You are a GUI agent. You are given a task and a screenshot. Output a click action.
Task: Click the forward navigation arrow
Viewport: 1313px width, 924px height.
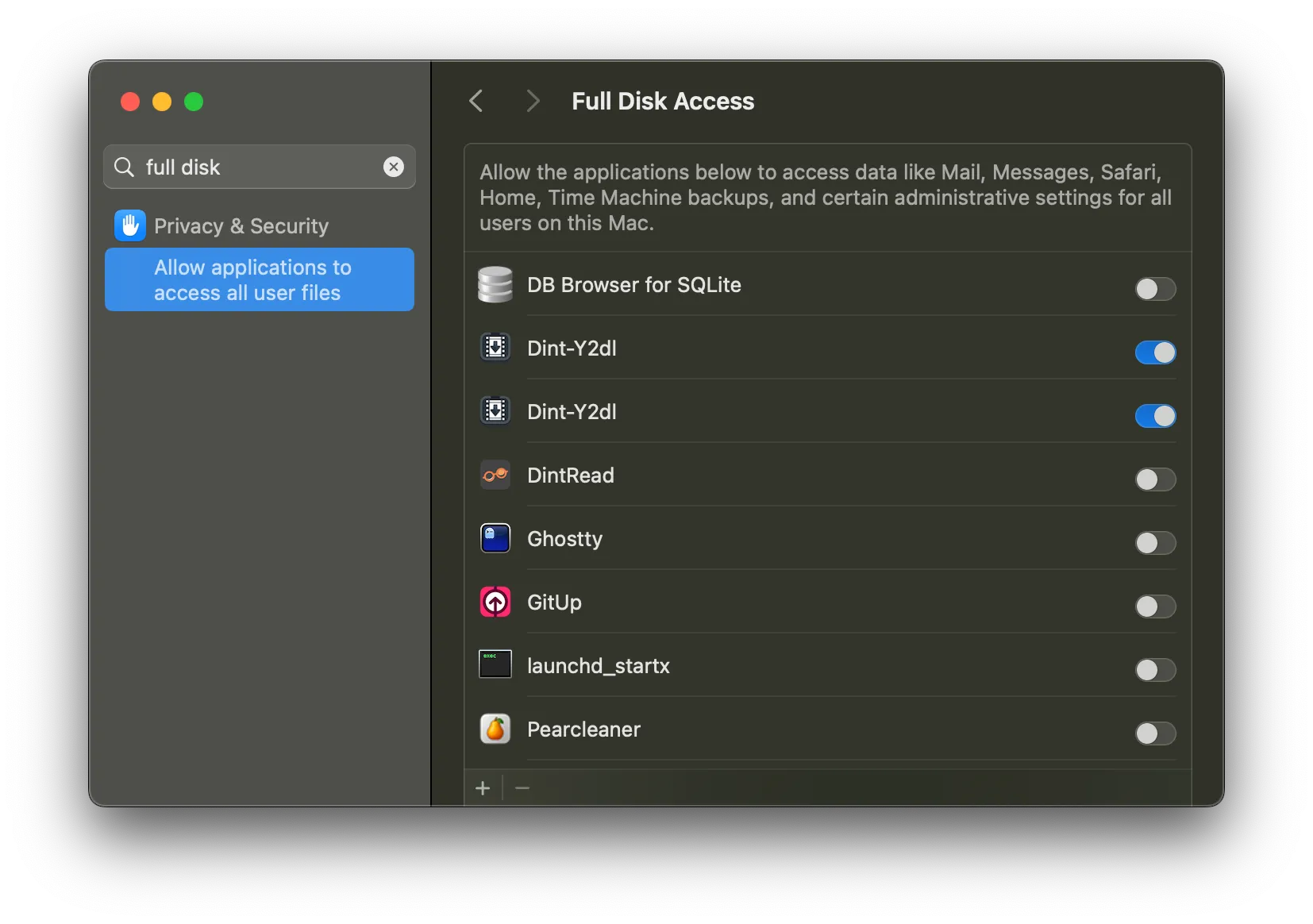[532, 101]
